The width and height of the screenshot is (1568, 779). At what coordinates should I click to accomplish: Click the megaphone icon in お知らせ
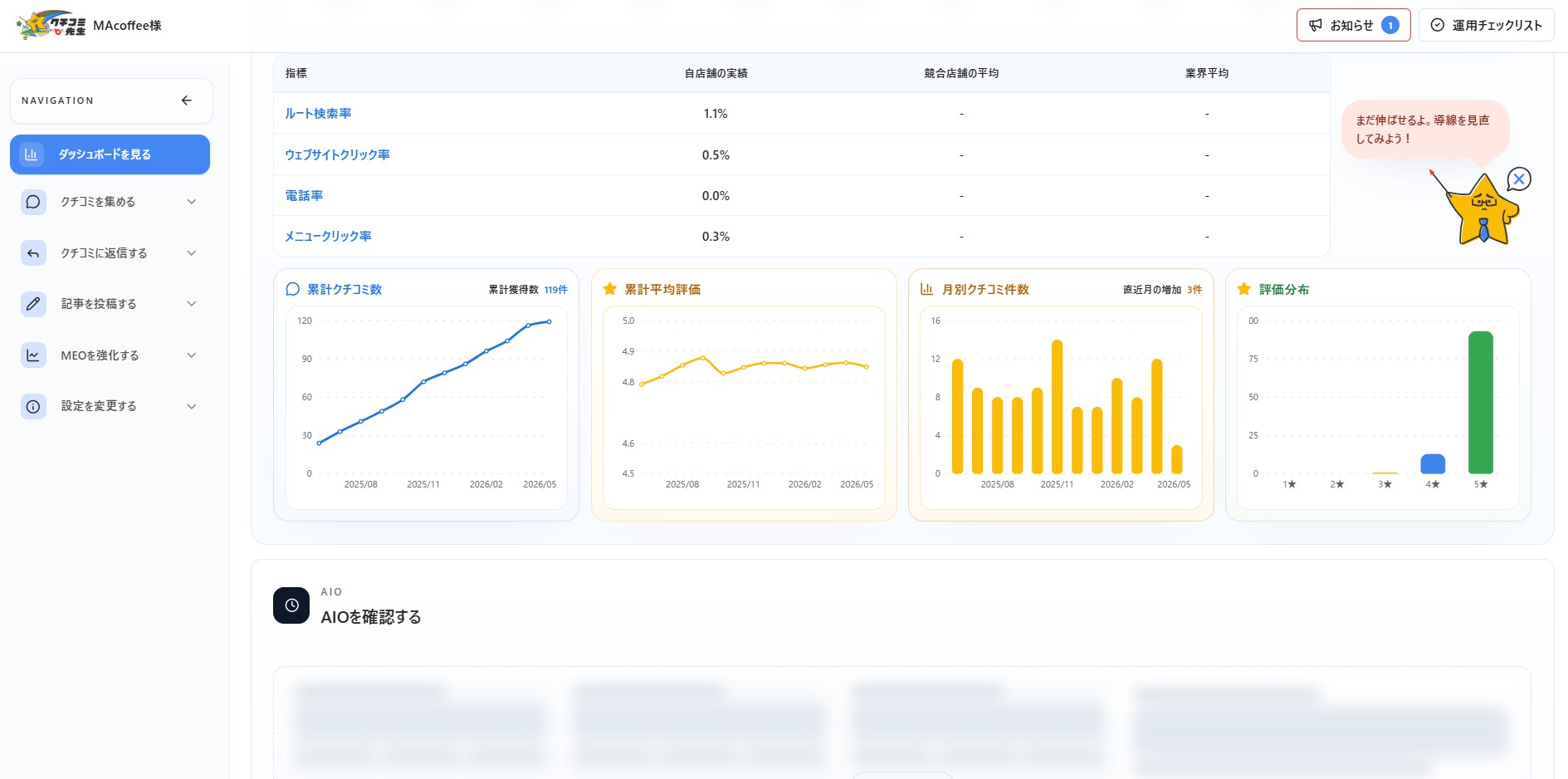coord(1316,25)
